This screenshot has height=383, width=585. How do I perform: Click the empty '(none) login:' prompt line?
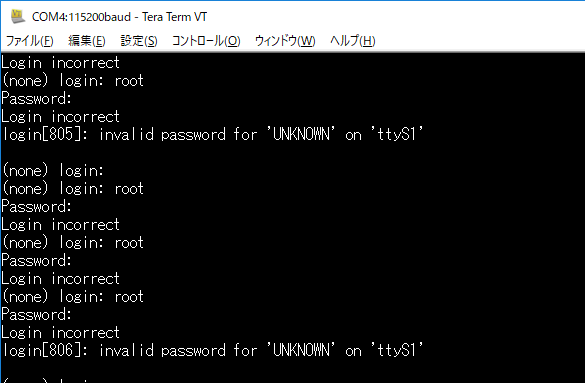coord(53,170)
